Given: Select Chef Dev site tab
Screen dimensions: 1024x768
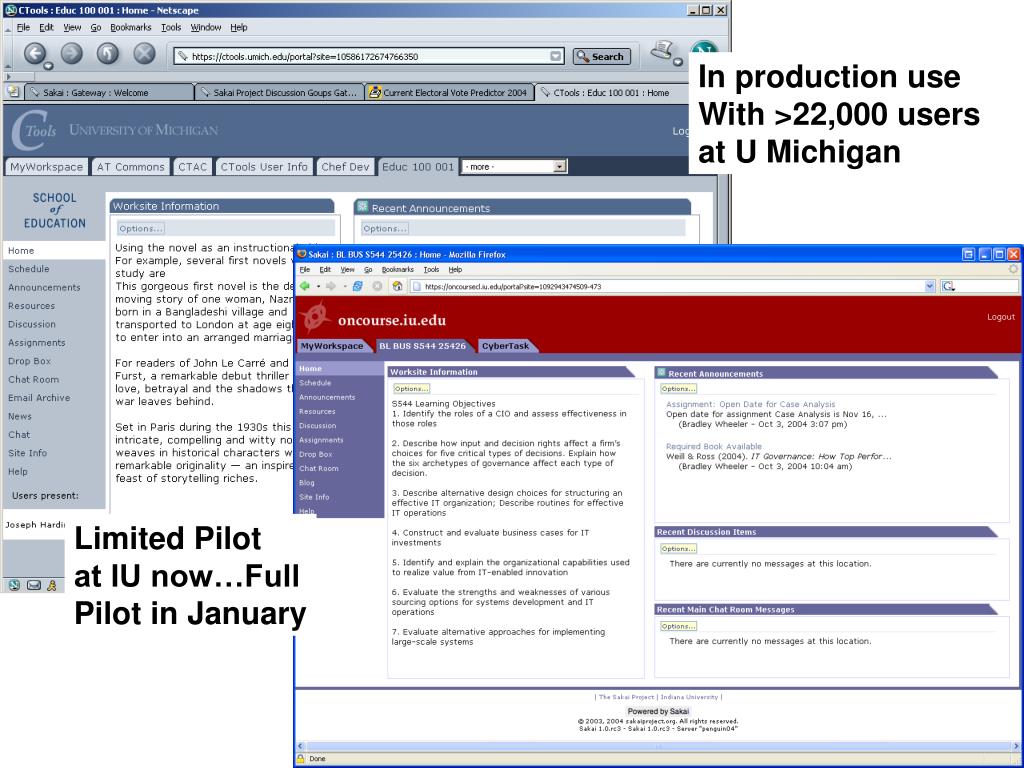Looking at the screenshot, I should [345, 167].
